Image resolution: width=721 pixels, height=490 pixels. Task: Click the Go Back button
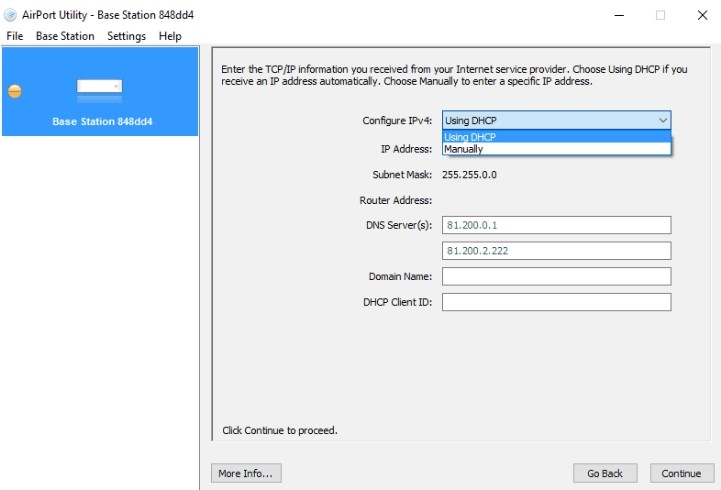(605, 473)
